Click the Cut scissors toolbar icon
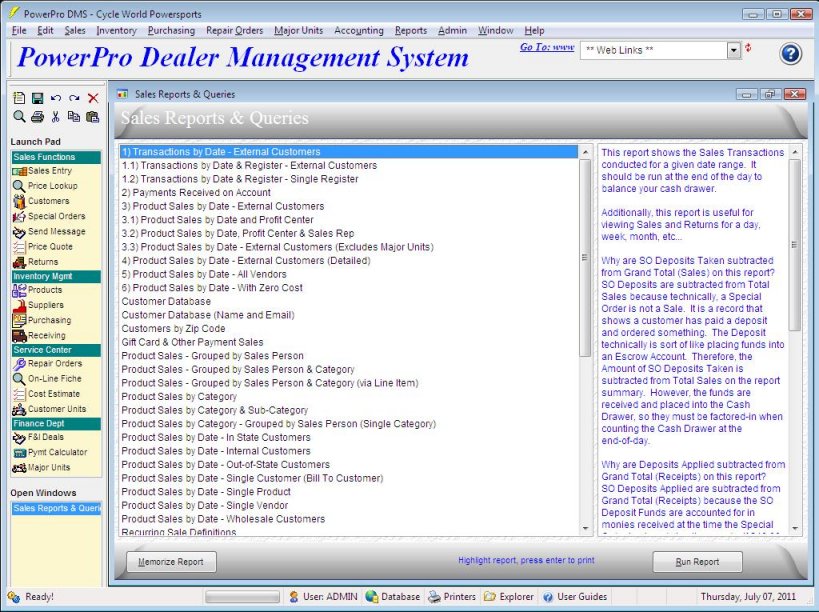The width and height of the screenshot is (819, 612). coord(56,117)
